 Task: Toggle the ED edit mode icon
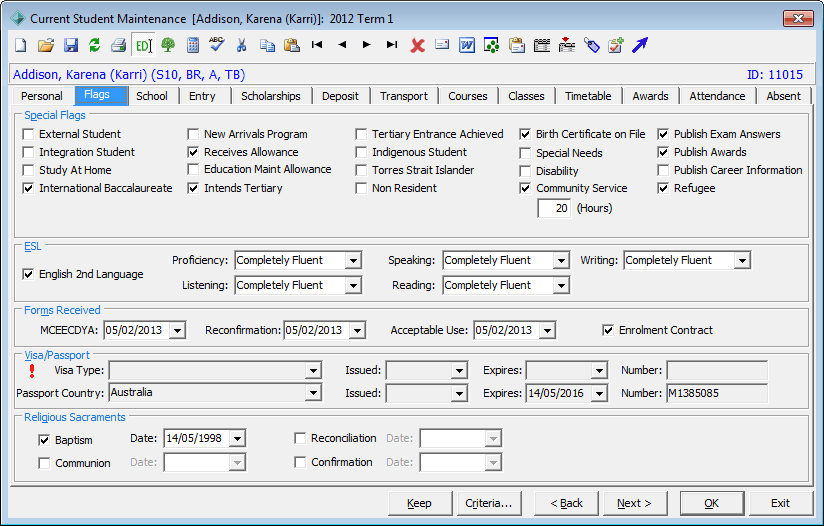[x=143, y=45]
